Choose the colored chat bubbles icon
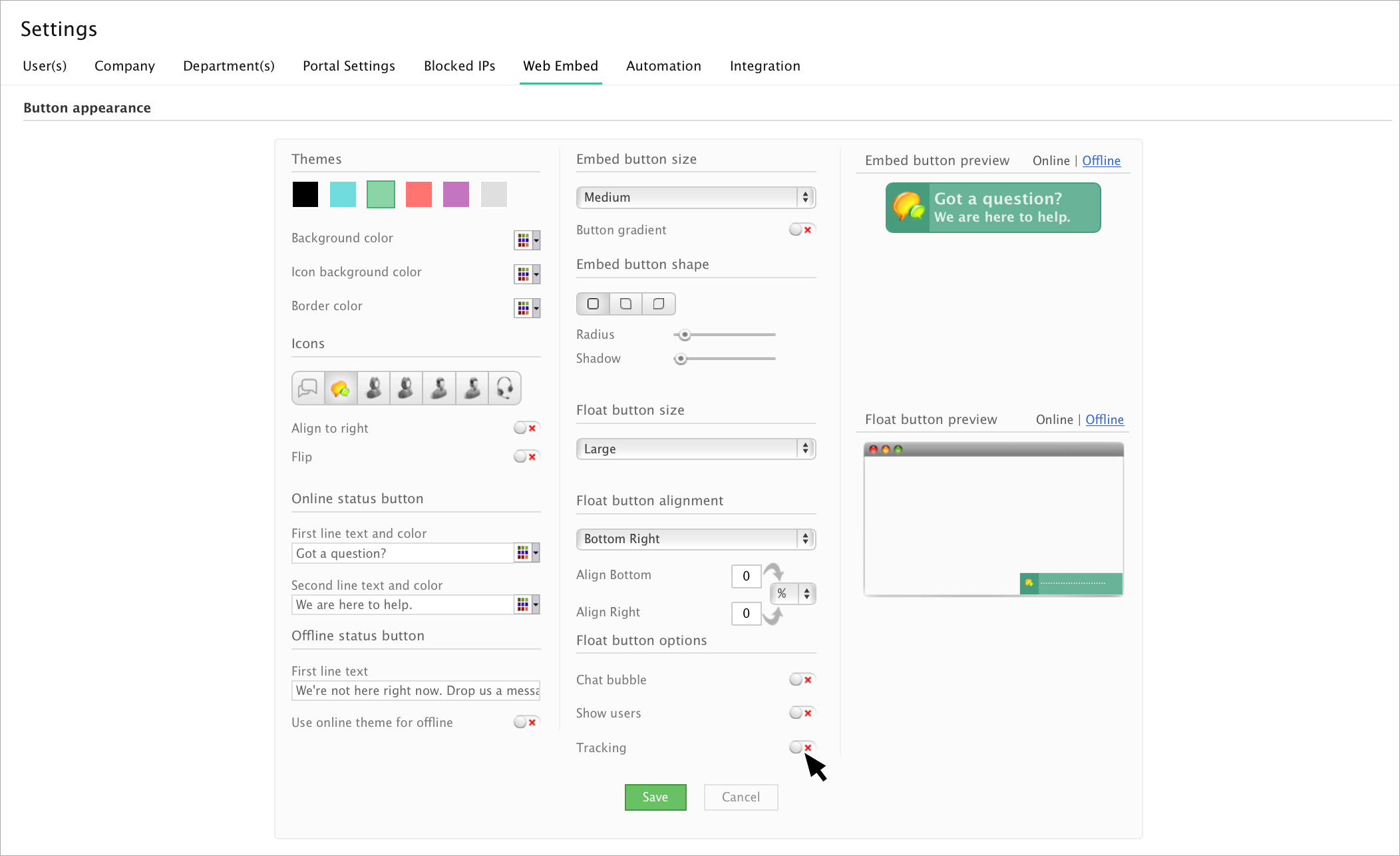Screen dimensions: 1400x856 click(341, 388)
